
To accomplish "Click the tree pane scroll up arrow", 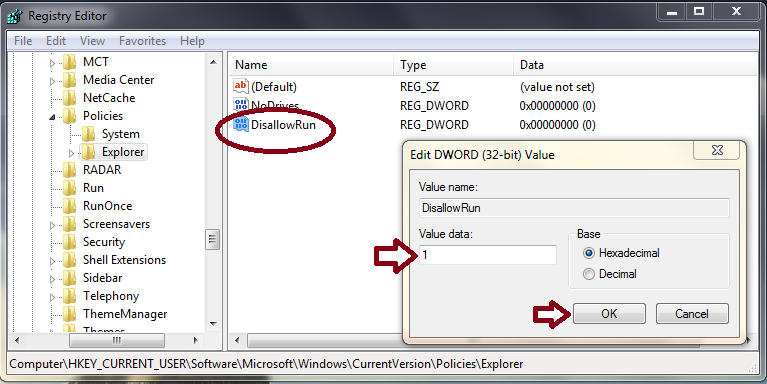I will (213, 62).
